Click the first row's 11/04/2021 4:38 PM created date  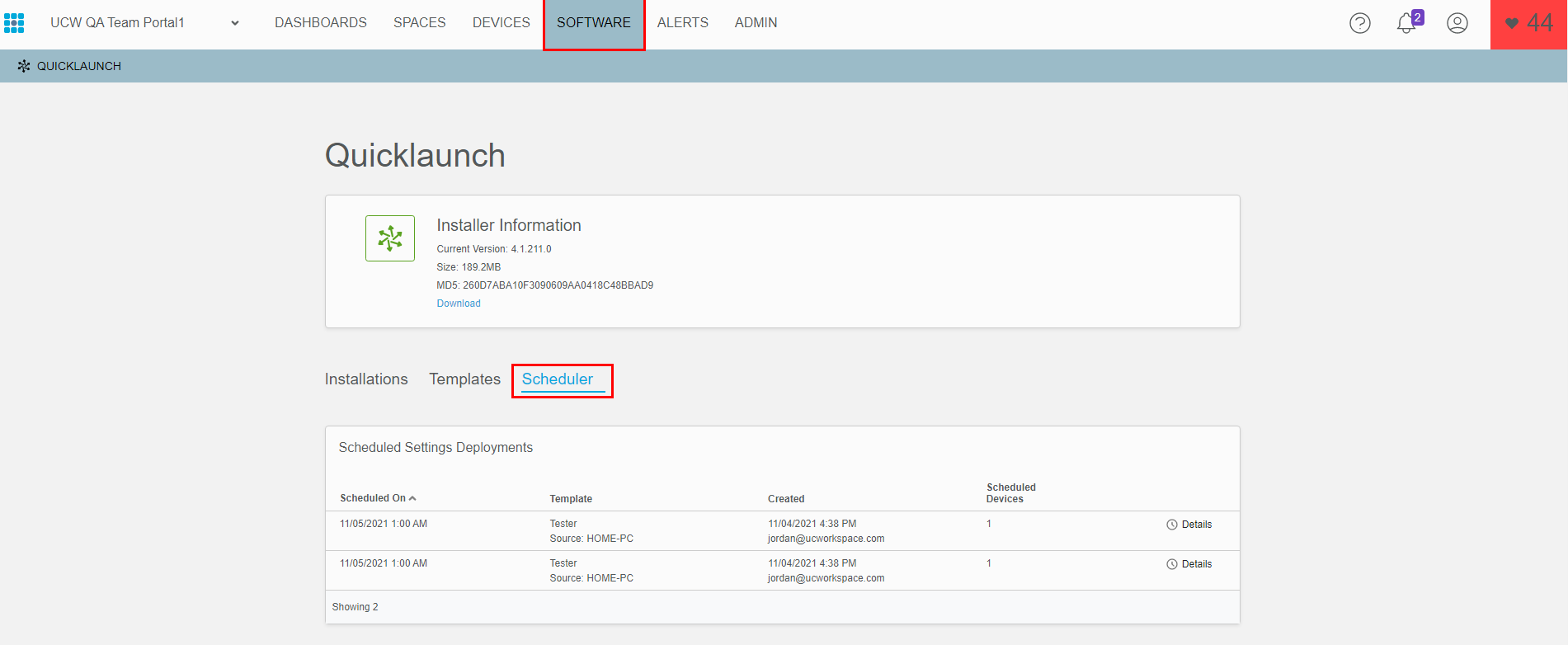(812, 524)
